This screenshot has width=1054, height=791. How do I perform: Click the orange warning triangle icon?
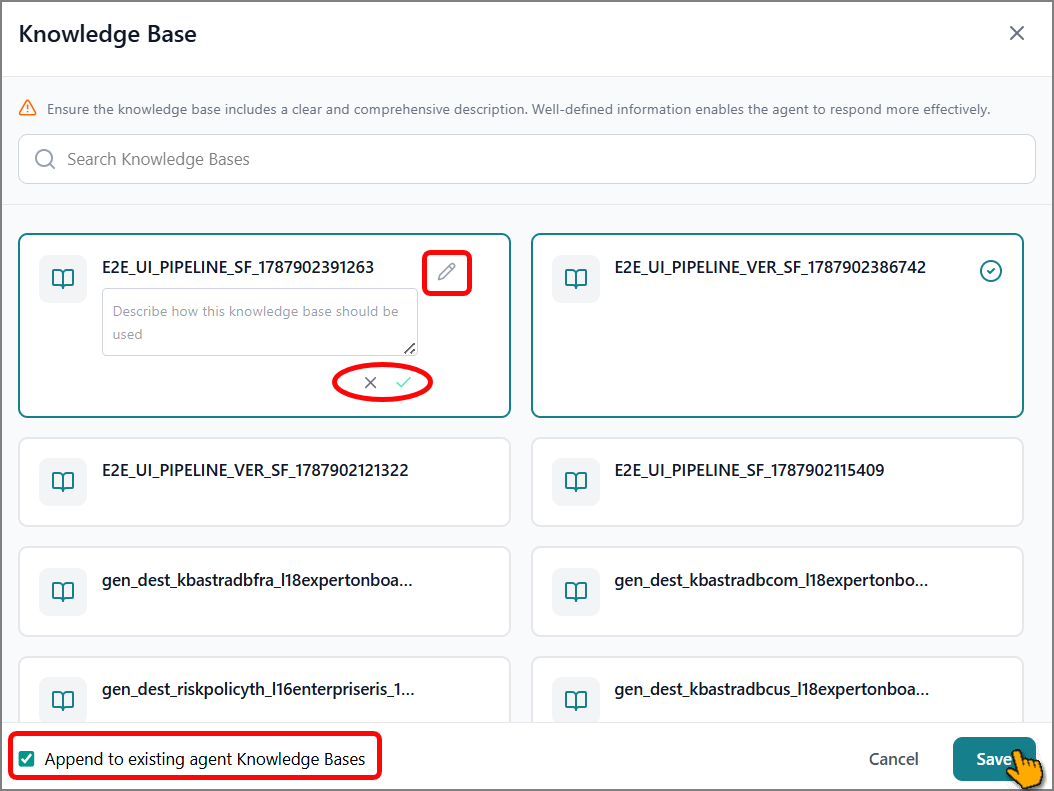[28, 108]
